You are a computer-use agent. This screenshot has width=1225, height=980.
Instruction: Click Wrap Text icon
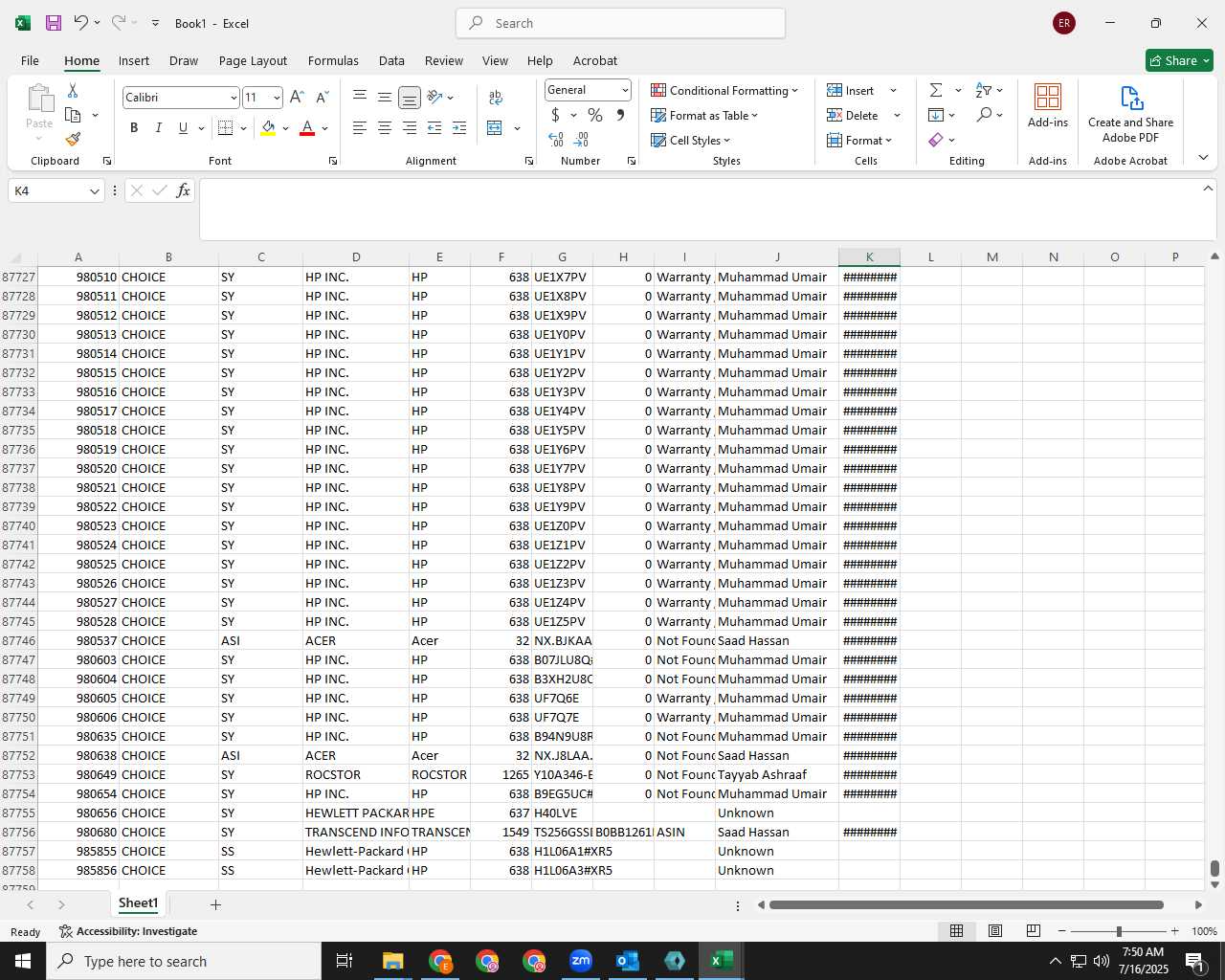[x=496, y=98]
